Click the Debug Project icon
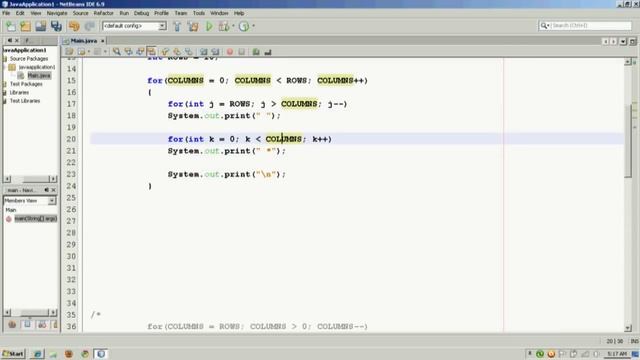640x360 pixels. pos(224,26)
